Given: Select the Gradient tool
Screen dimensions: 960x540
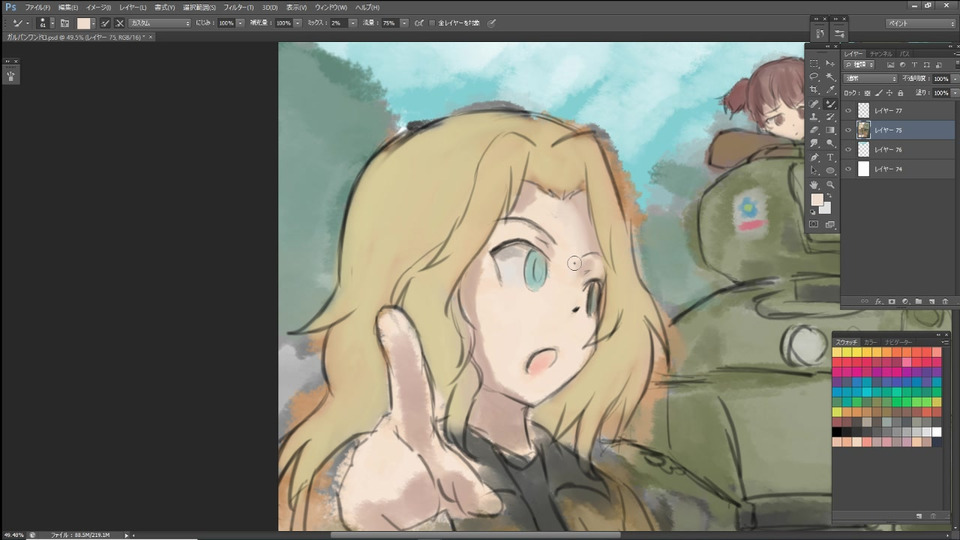Looking at the screenshot, I should tap(830, 130).
